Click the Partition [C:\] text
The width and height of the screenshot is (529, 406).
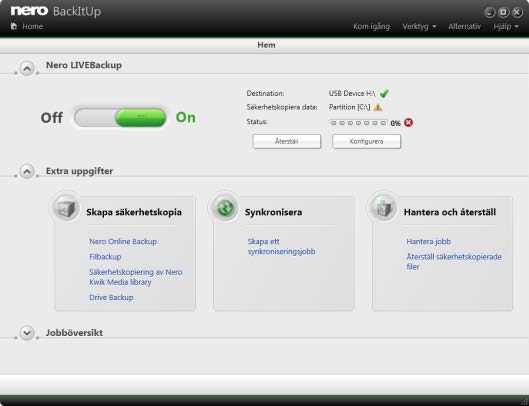point(350,107)
